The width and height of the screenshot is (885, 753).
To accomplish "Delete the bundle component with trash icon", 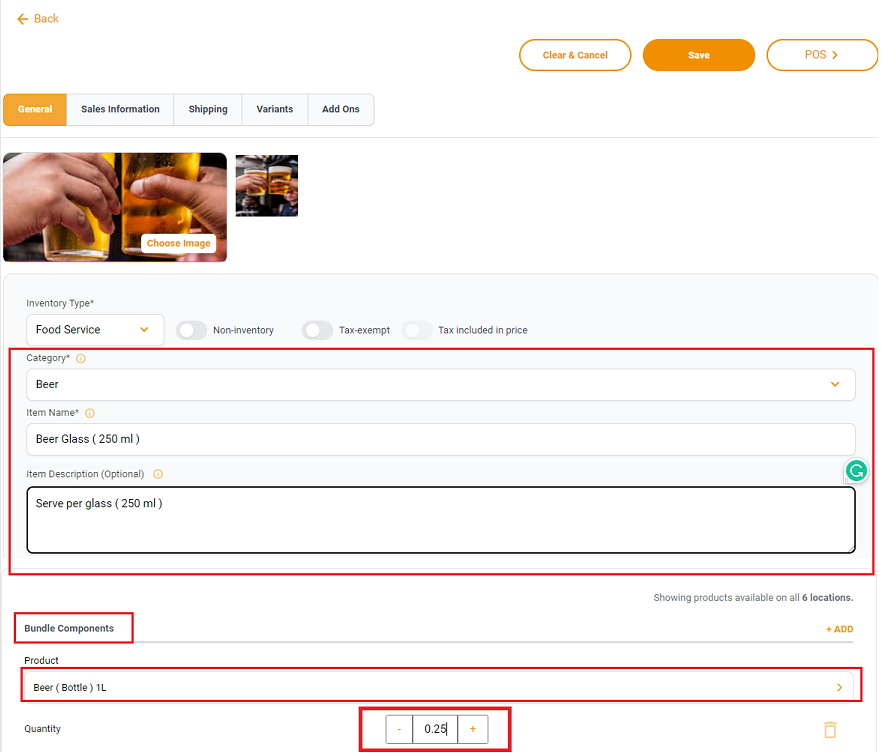I will tap(830, 730).
